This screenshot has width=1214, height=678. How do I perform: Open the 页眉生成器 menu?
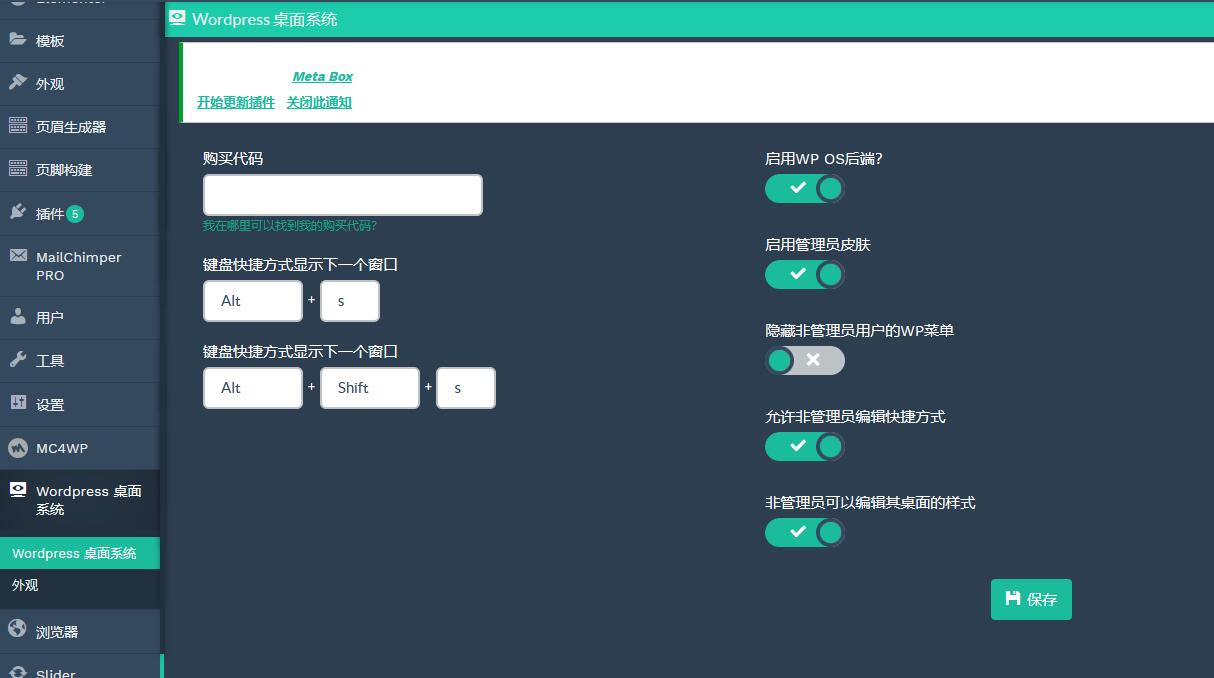click(x=80, y=127)
